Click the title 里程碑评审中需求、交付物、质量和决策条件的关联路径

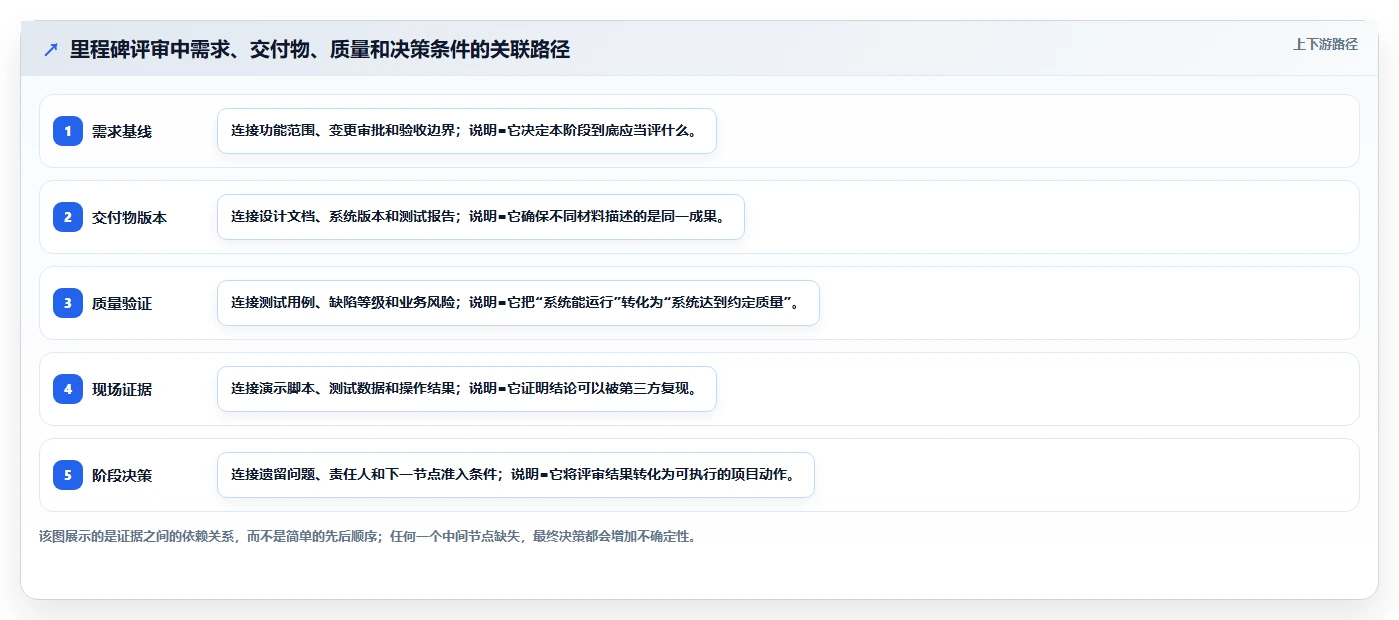[x=320, y=50]
